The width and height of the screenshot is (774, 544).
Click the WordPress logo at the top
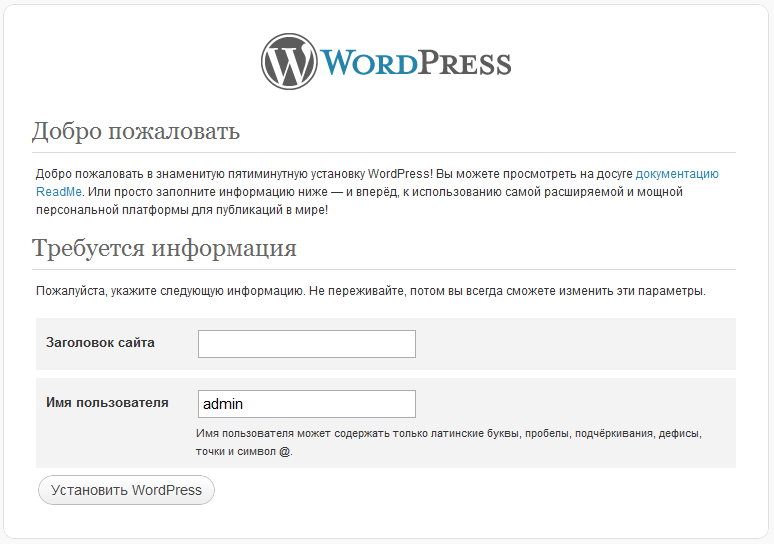(x=386, y=62)
